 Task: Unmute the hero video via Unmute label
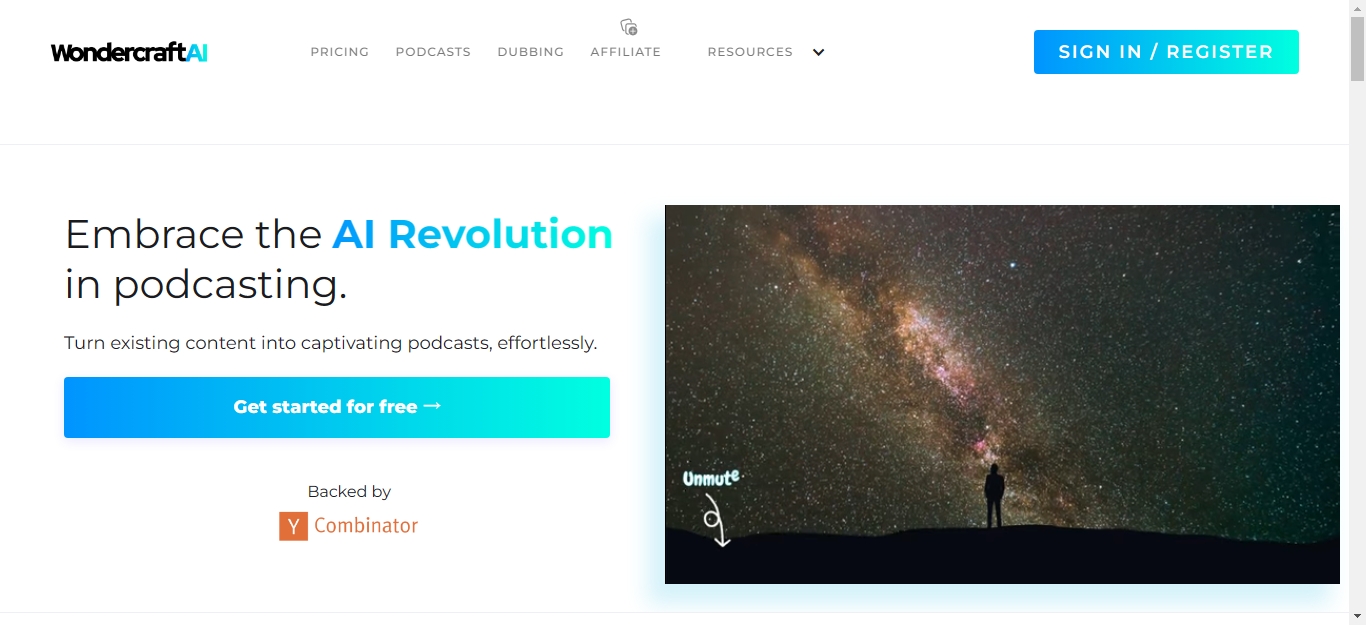tap(711, 478)
